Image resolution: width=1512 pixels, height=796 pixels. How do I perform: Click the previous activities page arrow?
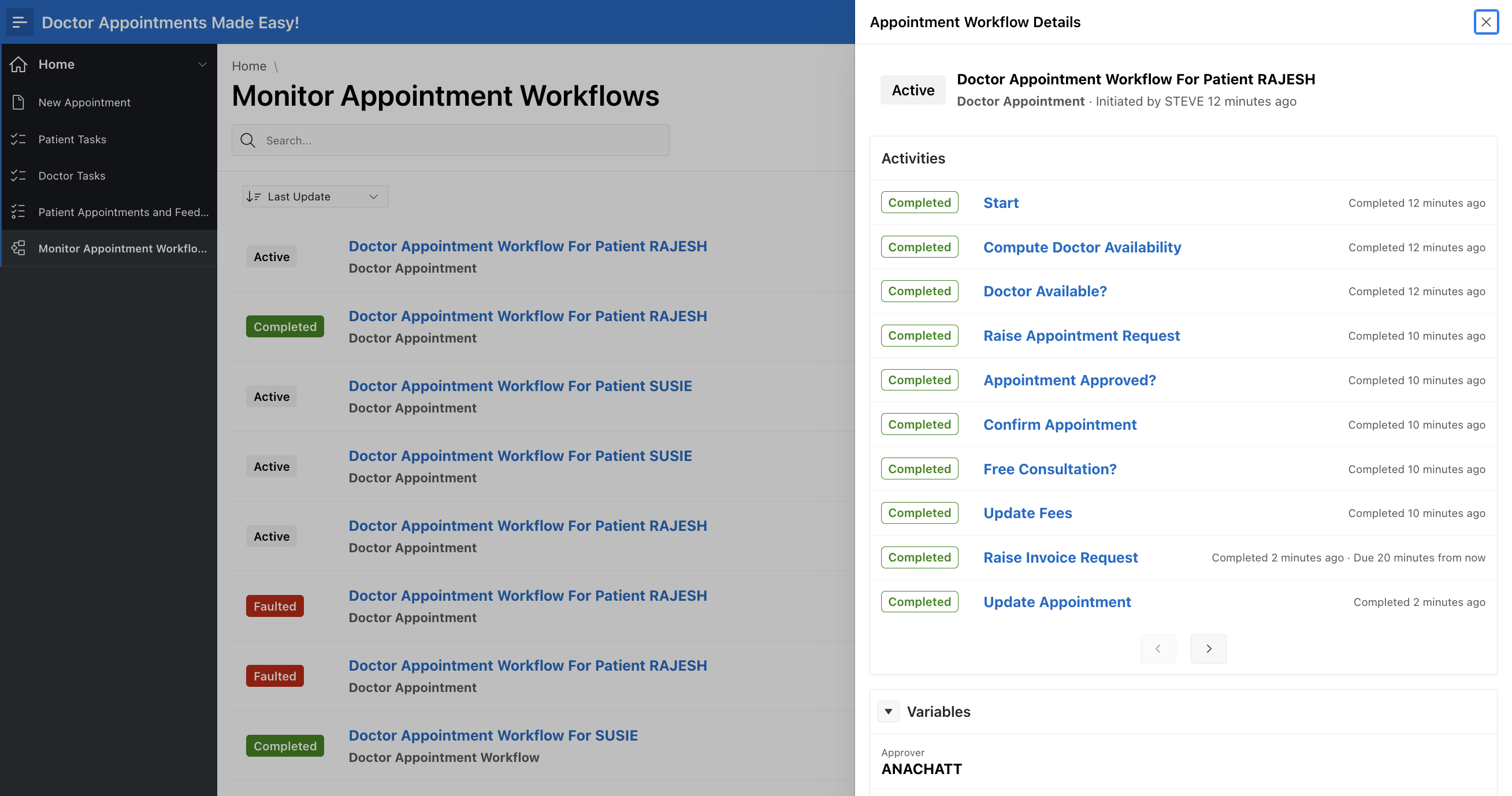point(1157,649)
